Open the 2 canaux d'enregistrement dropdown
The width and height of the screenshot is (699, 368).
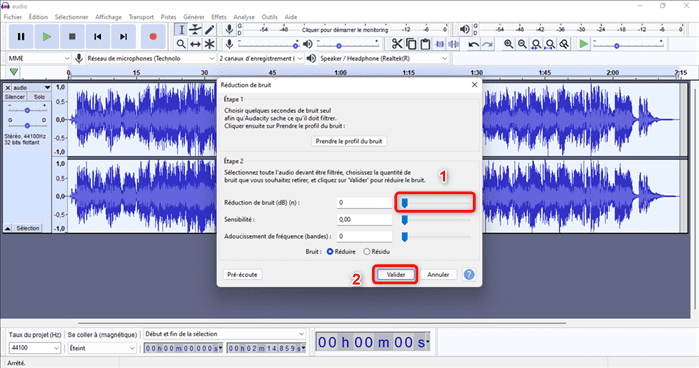261,58
